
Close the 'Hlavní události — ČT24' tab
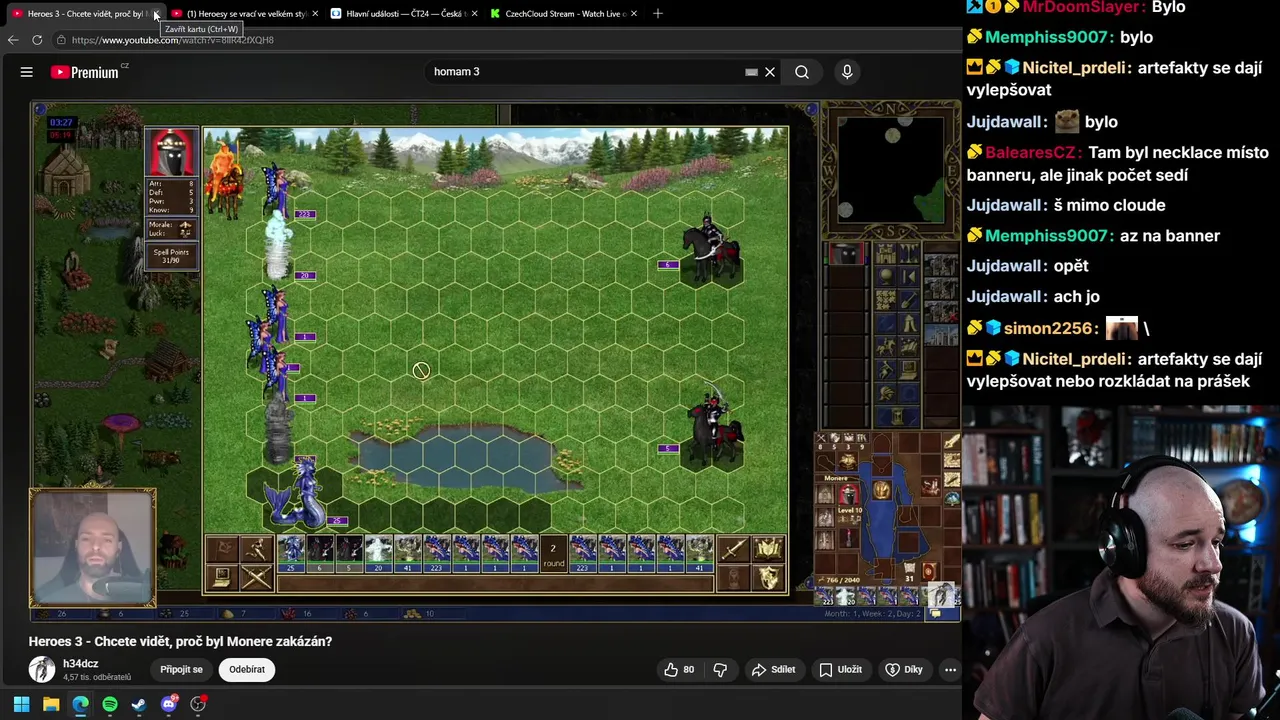coord(474,14)
